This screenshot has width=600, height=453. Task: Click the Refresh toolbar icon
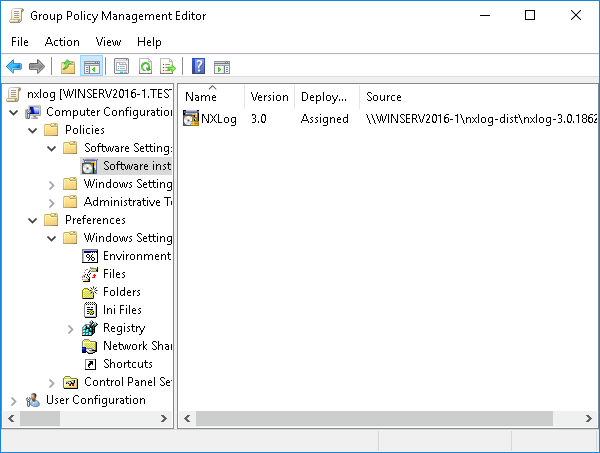point(145,67)
